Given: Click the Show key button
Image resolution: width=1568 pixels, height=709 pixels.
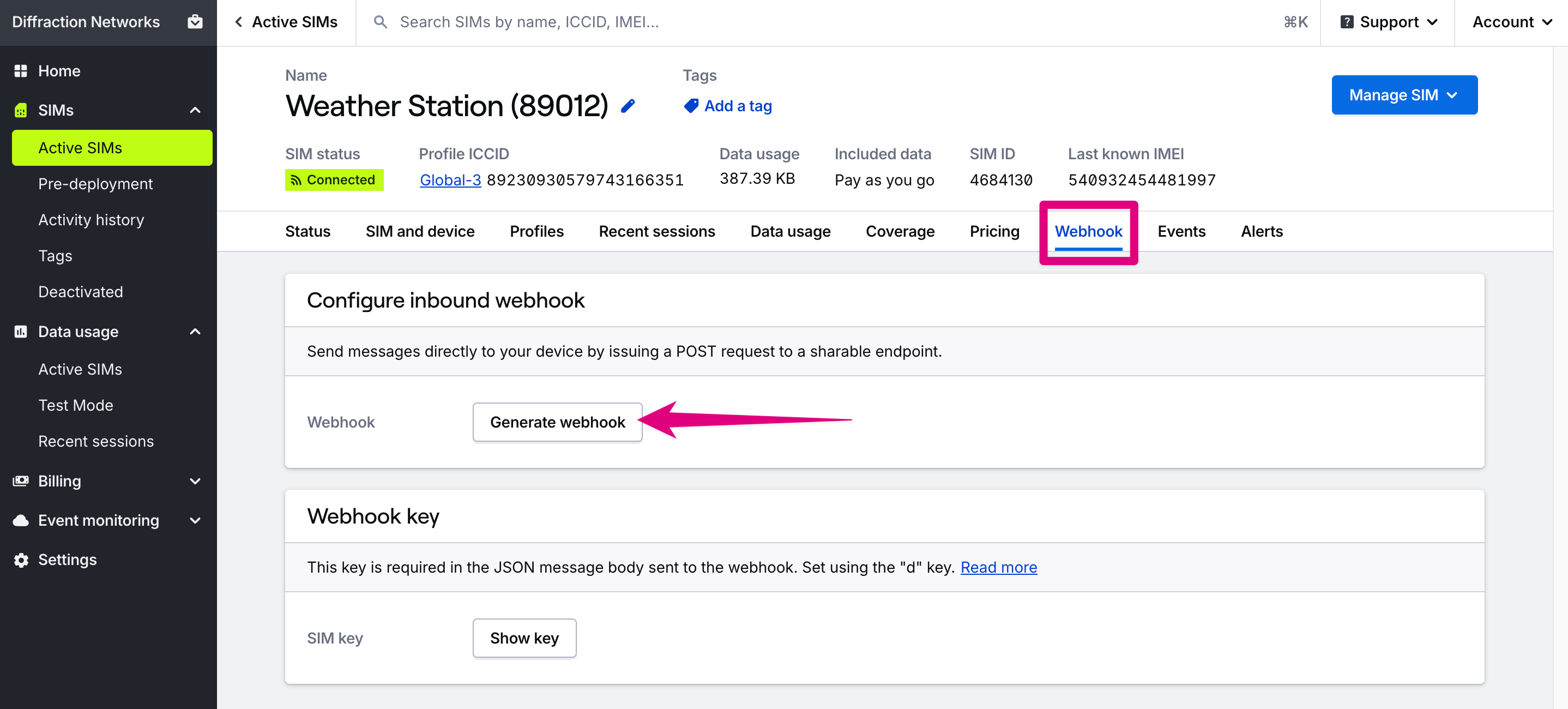Looking at the screenshot, I should pyautogui.click(x=524, y=638).
